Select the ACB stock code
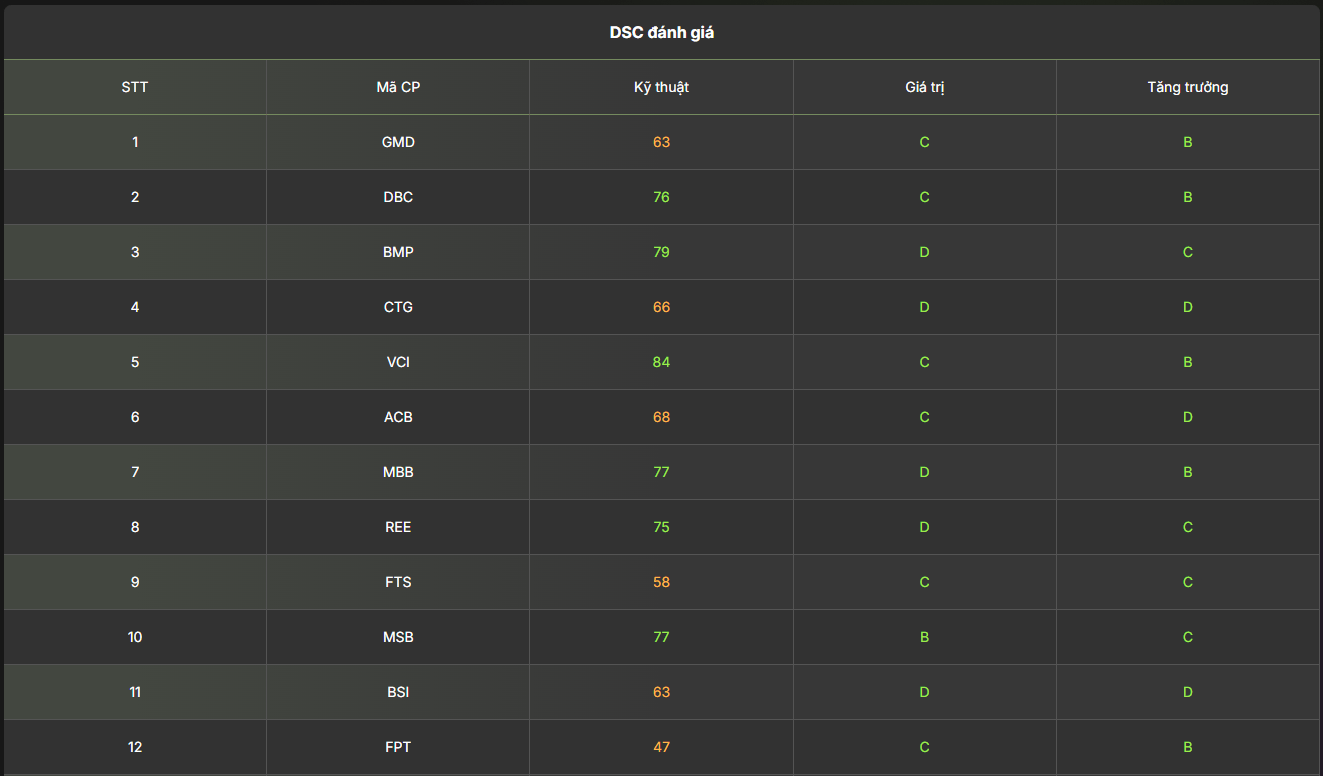1323x776 pixels. coord(398,417)
